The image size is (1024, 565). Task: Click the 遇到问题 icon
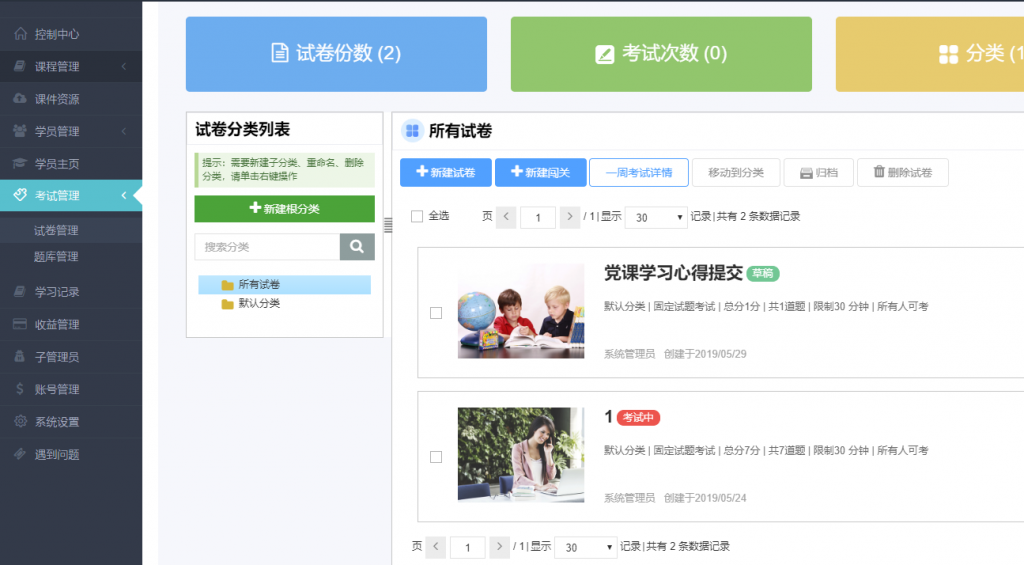click(20, 454)
